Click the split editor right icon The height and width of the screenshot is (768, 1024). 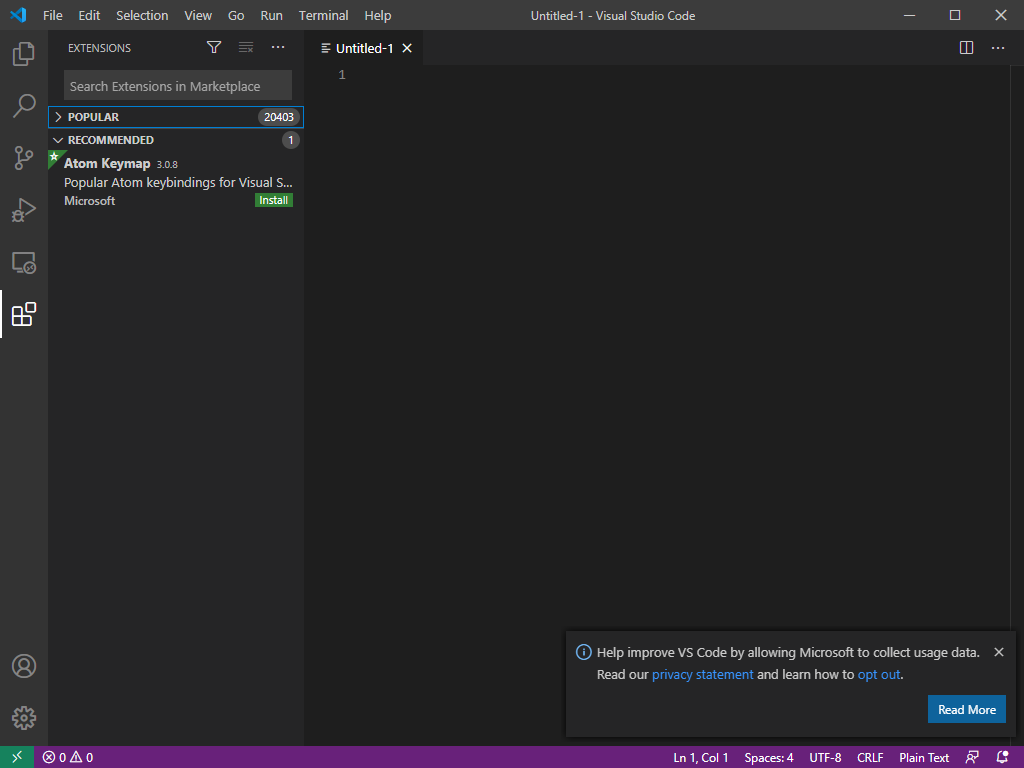(x=966, y=48)
